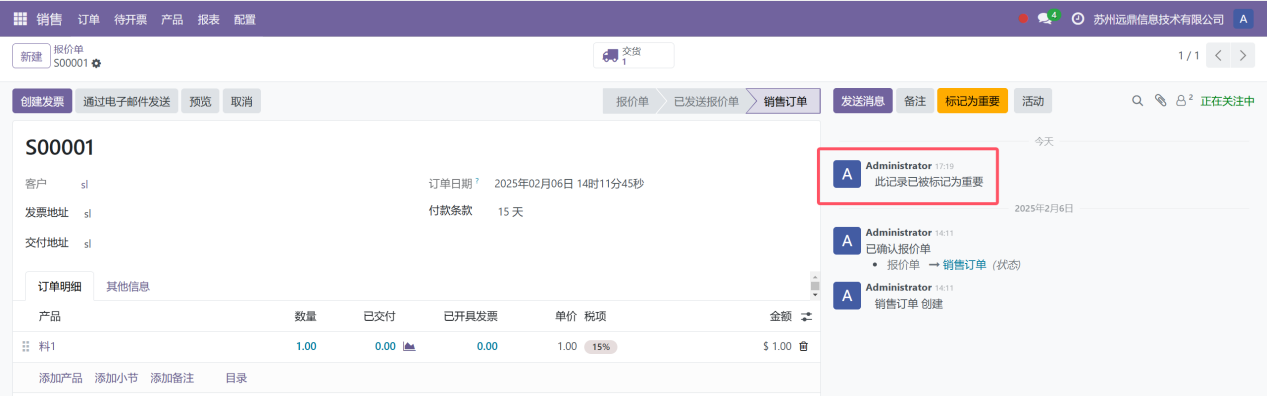This screenshot has width=1267, height=396.
Task: Open the delivery truck smart button
Action: 634,56
